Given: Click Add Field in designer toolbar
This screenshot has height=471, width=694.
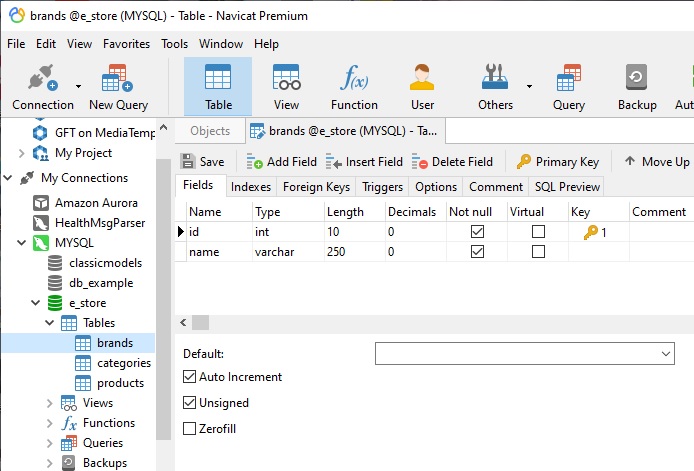Looking at the screenshot, I should pos(281,162).
